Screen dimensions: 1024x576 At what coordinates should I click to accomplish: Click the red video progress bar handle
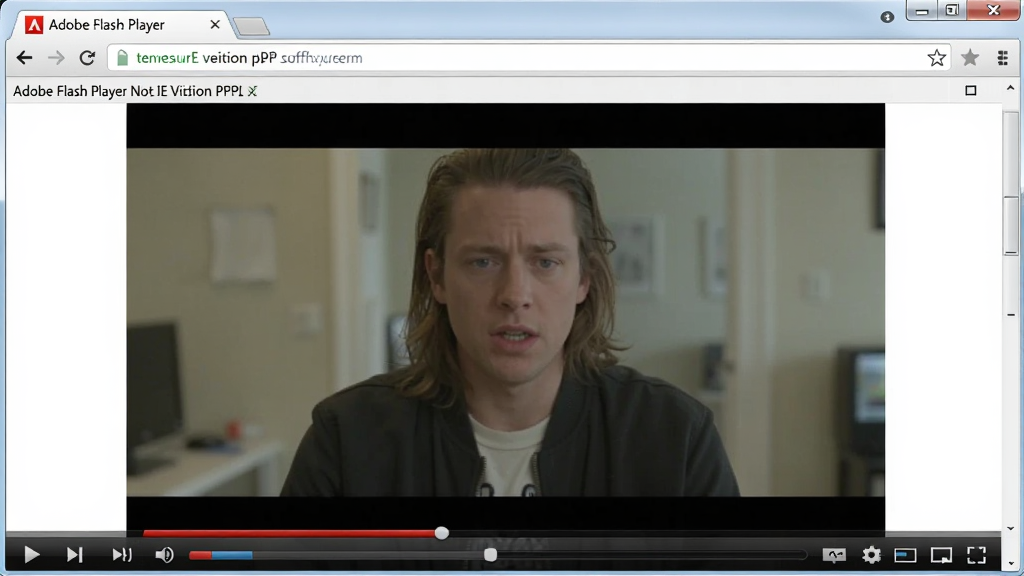click(x=441, y=533)
